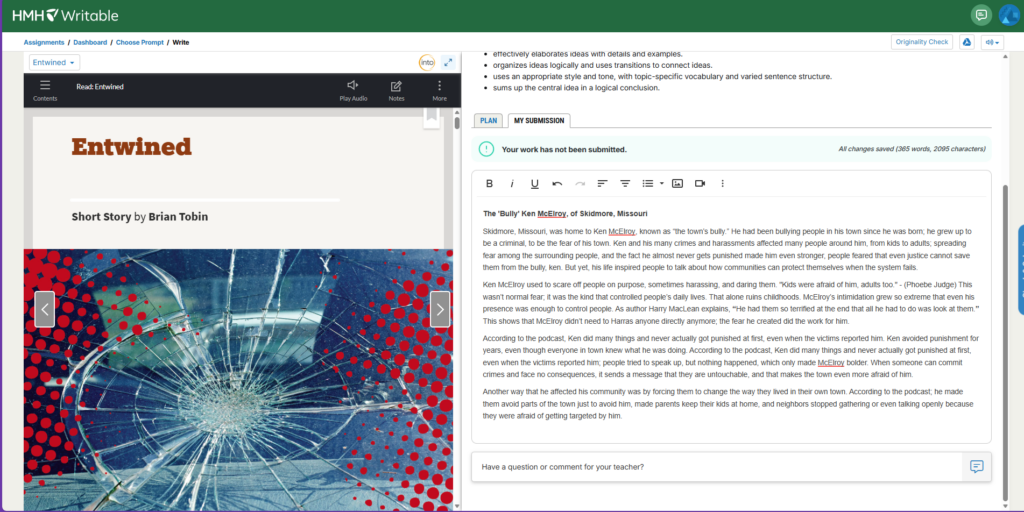Open the Entwined text selector dropdown
Screen dimensions: 1024x512
[55, 62]
